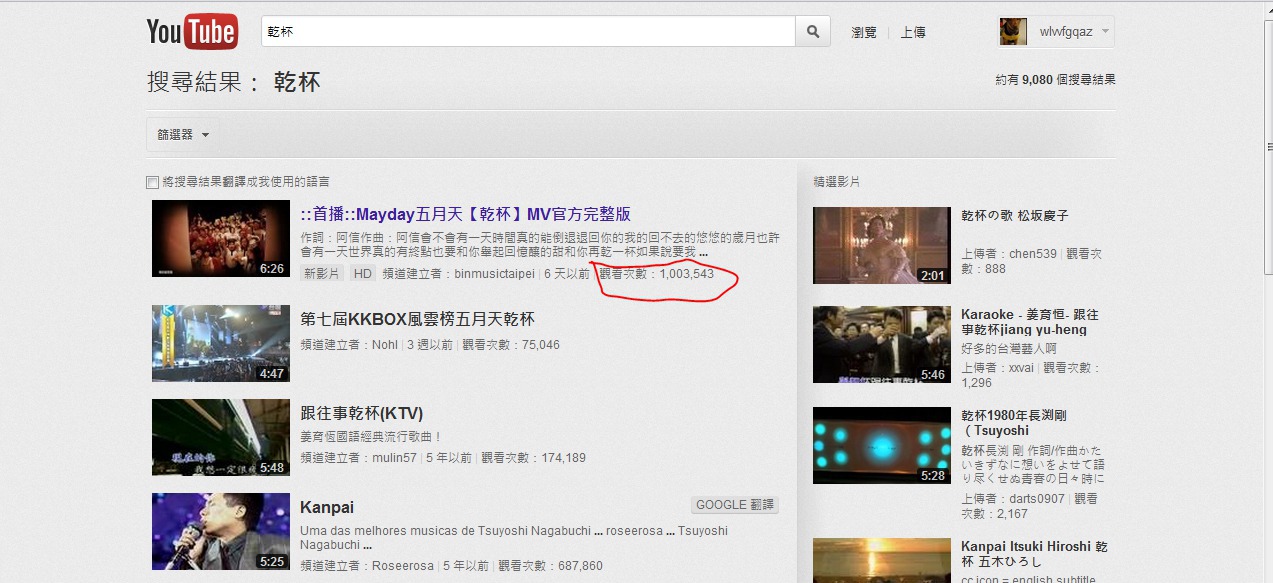Open the chen539 uploader link

pyautogui.click(x=1033, y=254)
